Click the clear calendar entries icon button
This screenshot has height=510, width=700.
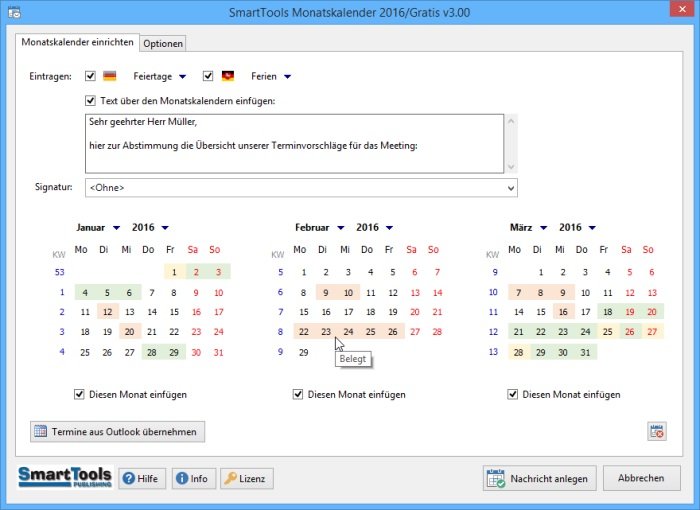tap(657, 431)
